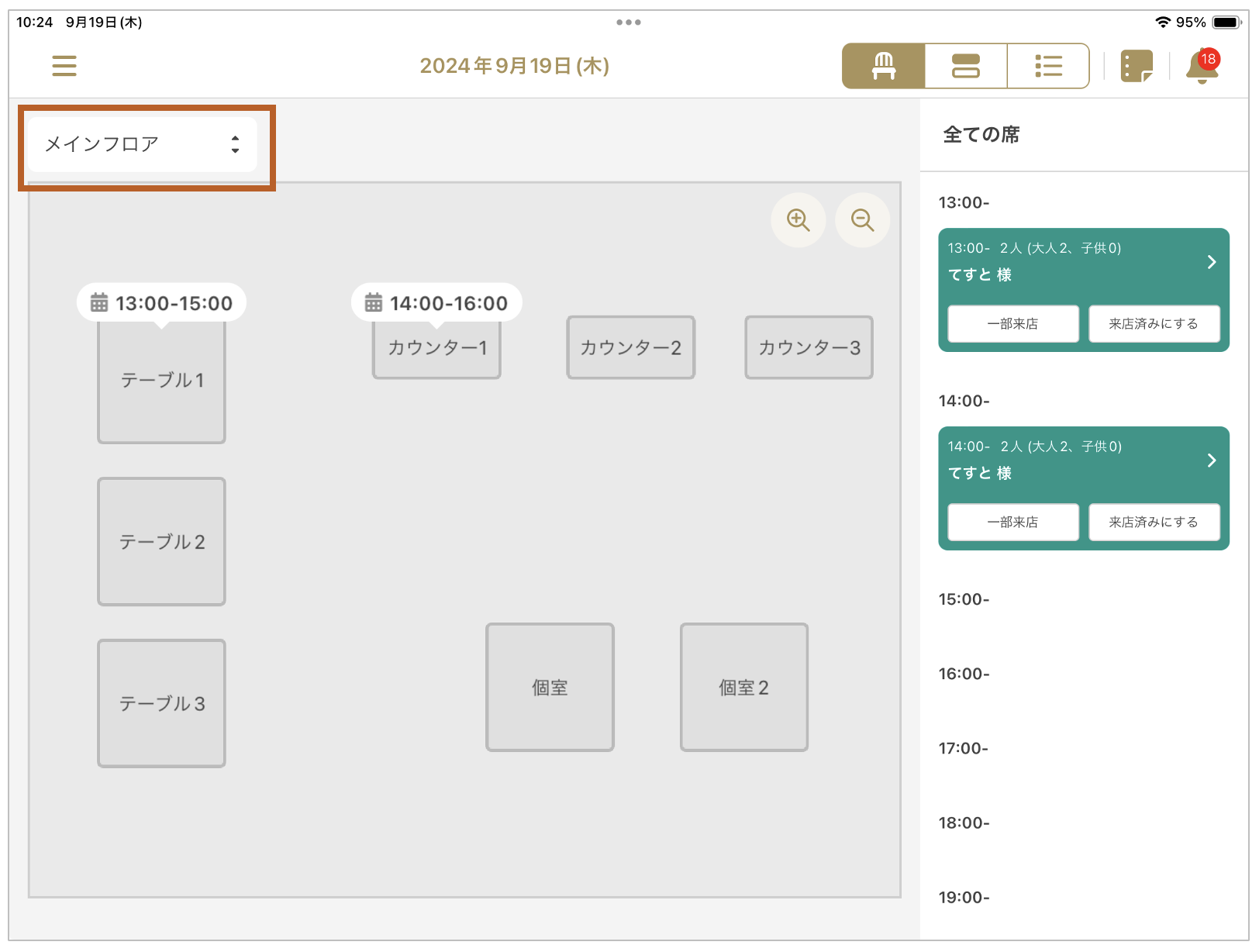Image resolution: width=1259 pixels, height=952 pixels.
Task: Open the メインフロア floor dropdown
Action: 142,144
